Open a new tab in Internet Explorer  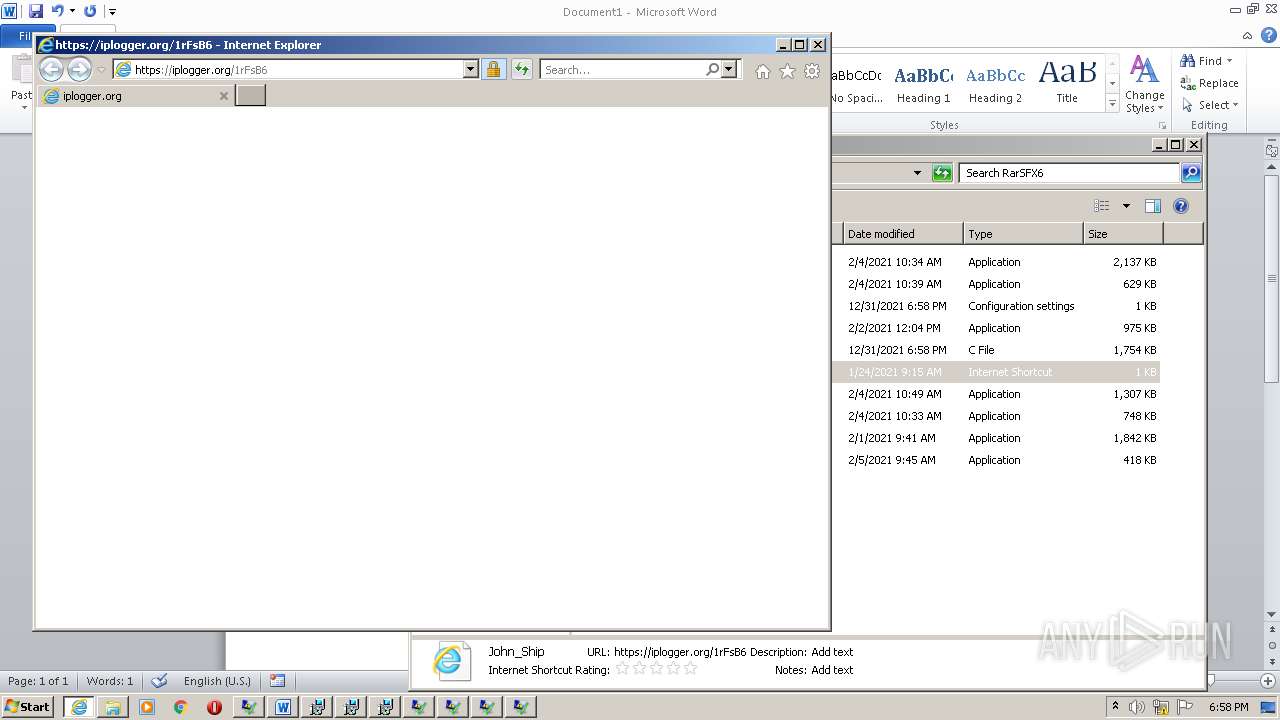pos(250,96)
